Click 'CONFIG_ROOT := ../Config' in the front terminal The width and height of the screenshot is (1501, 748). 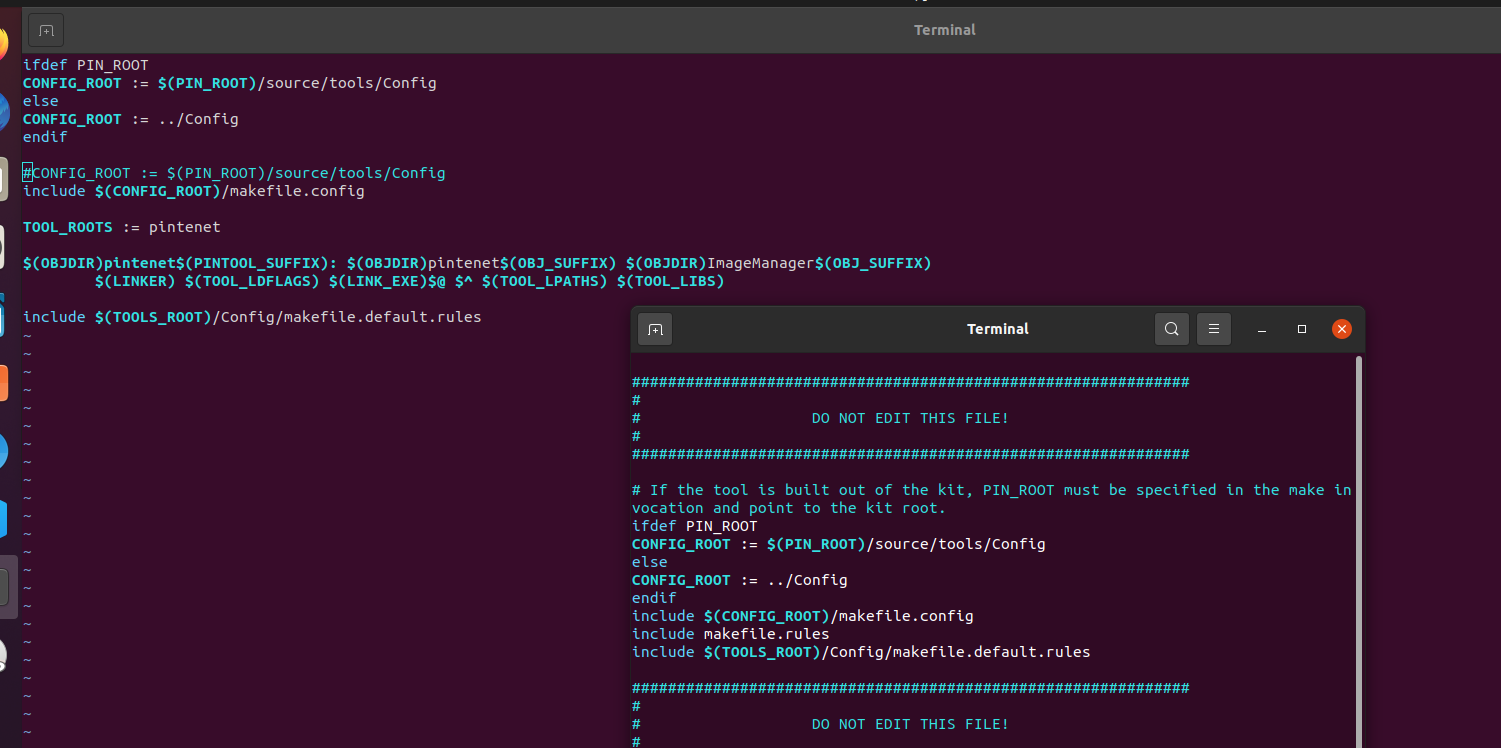[740, 580]
